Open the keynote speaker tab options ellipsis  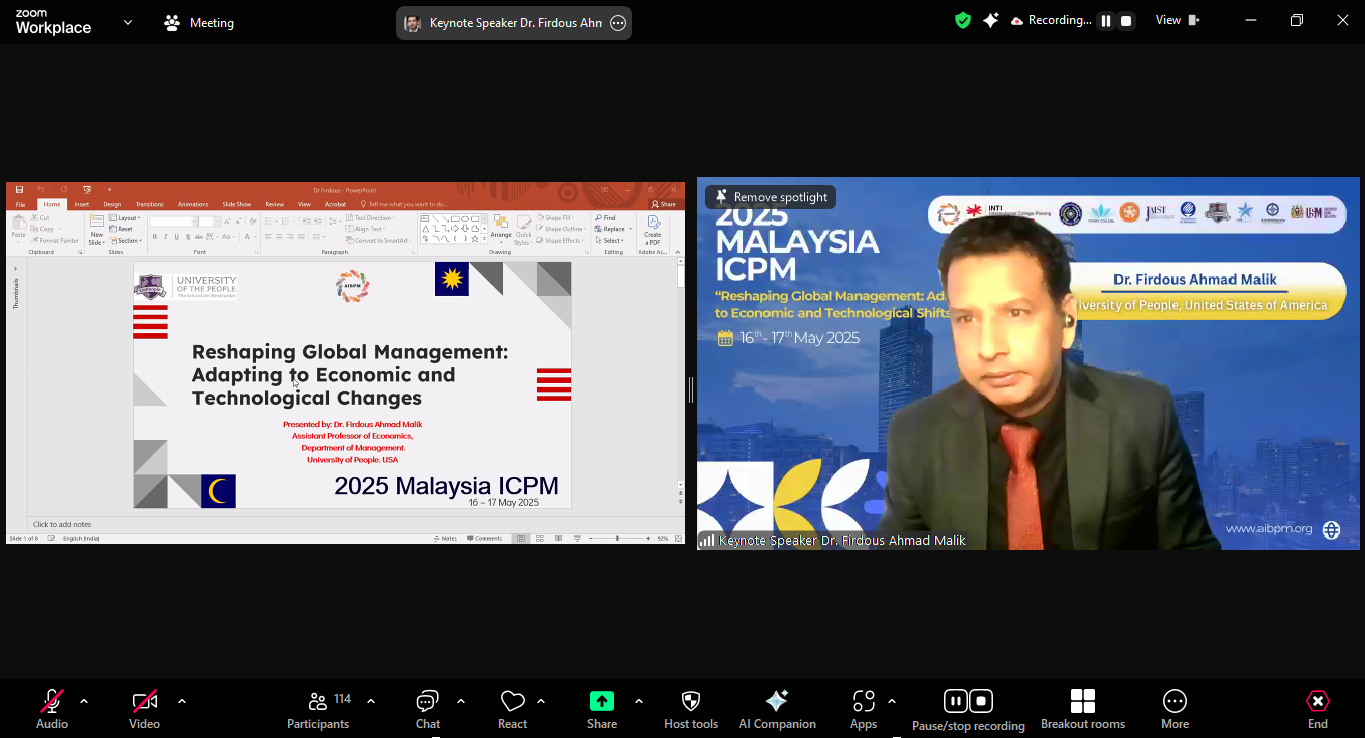[x=618, y=23]
